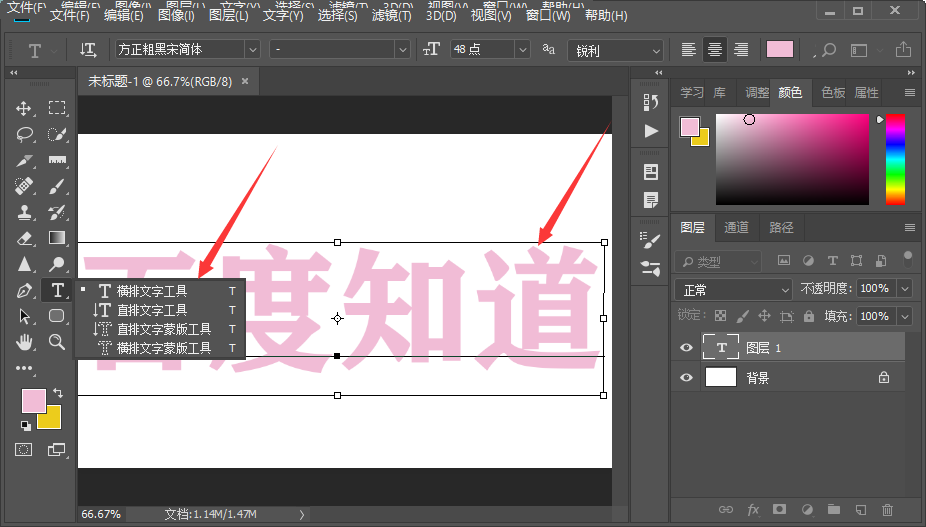Select the Quick Selection tool
This screenshot has width=926, height=527.
click(x=57, y=135)
